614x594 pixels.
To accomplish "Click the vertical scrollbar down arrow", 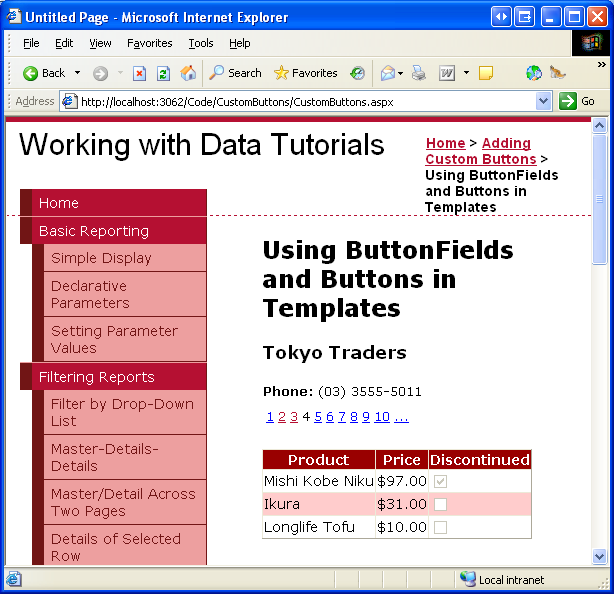I will click(600, 557).
